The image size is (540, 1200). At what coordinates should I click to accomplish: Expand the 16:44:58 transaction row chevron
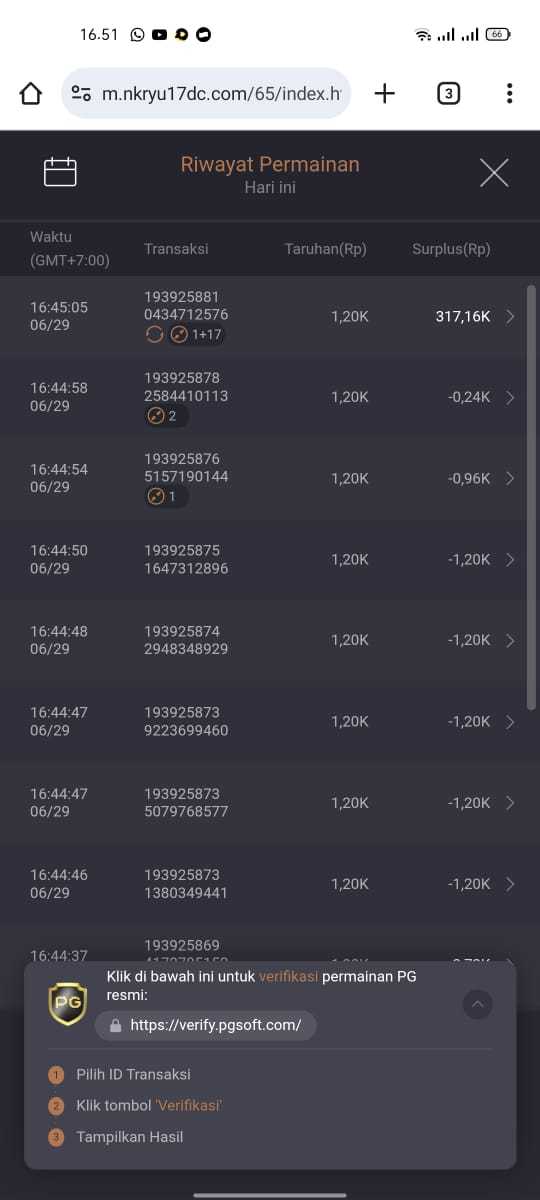(511, 397)
